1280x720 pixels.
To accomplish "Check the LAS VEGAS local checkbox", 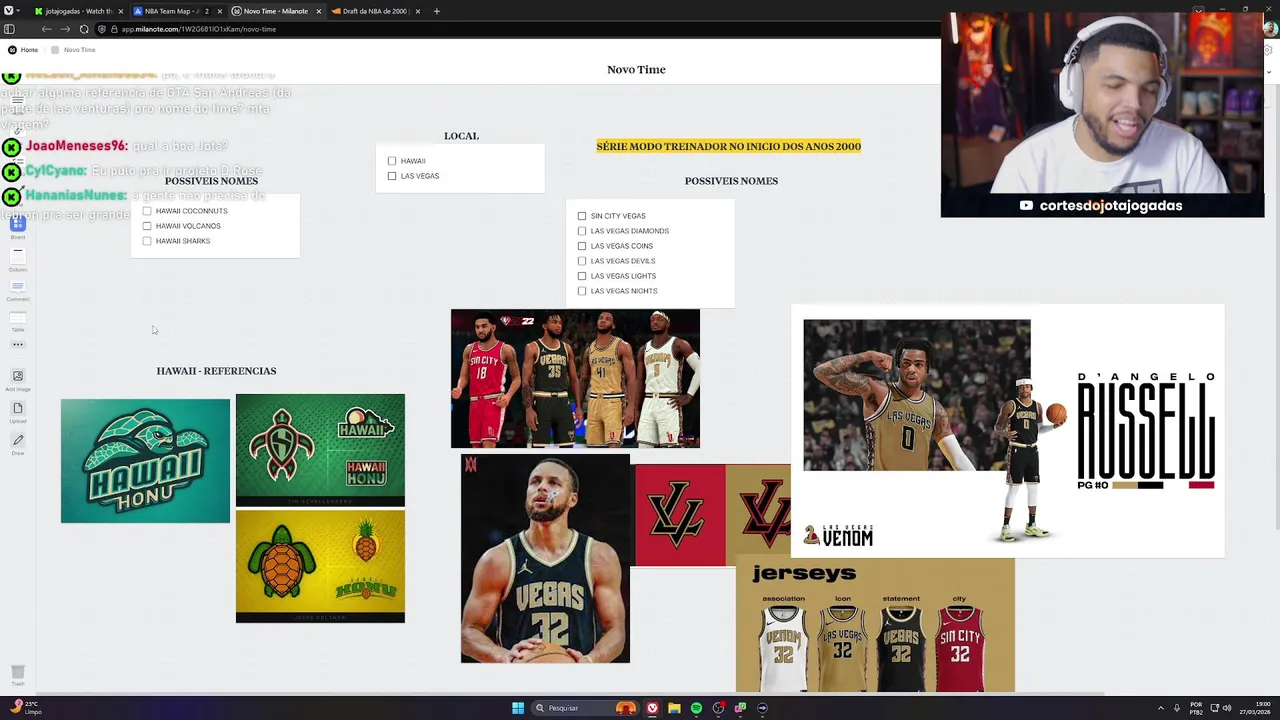I will pos(392,176).
